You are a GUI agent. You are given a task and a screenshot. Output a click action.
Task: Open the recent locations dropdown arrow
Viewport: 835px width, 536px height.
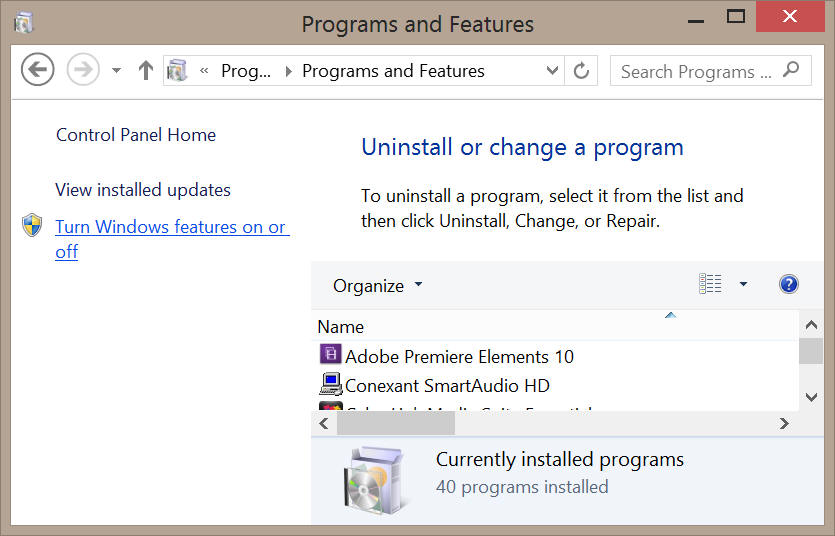116,70
